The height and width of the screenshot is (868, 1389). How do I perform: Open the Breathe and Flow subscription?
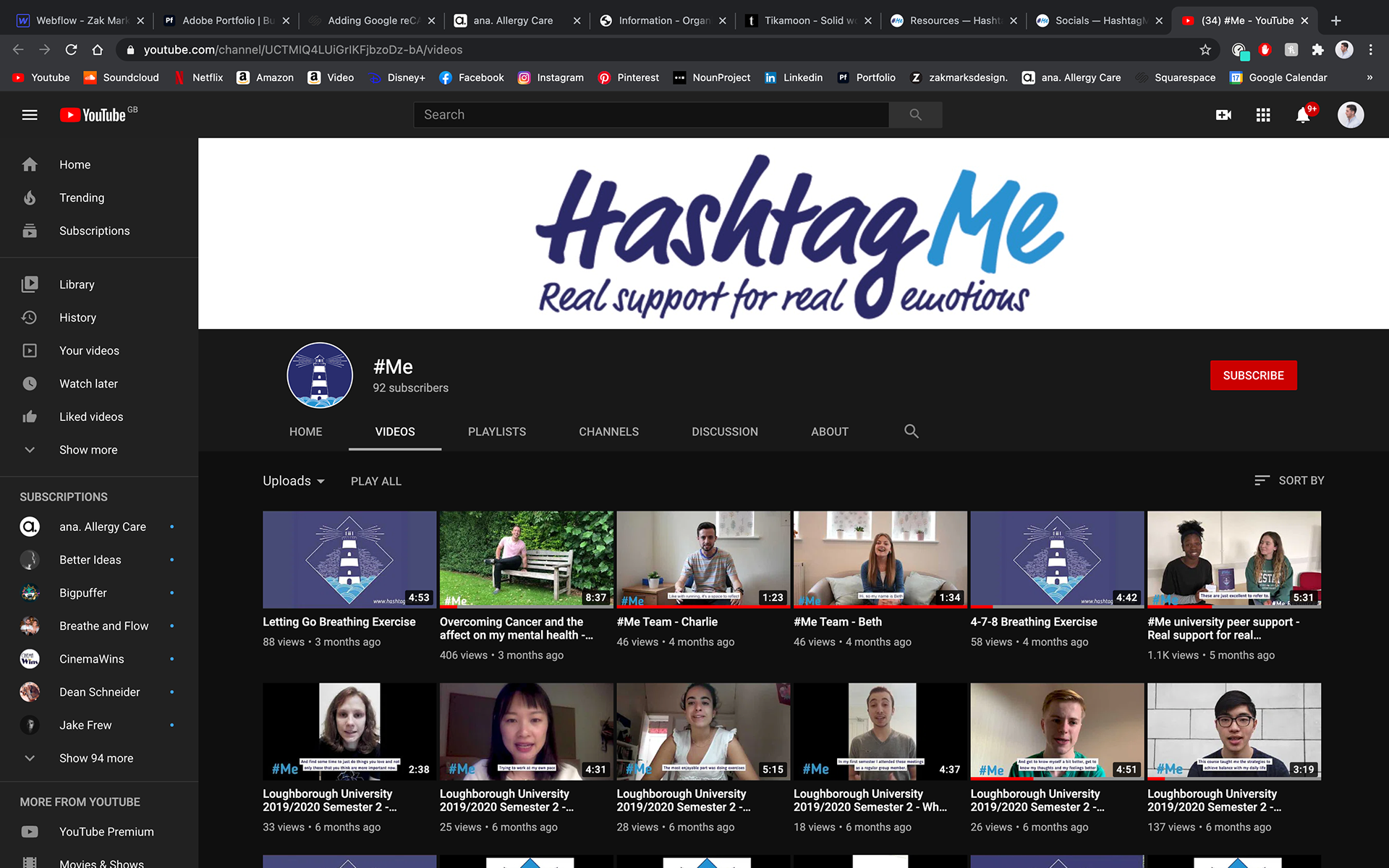pos(99,626)
